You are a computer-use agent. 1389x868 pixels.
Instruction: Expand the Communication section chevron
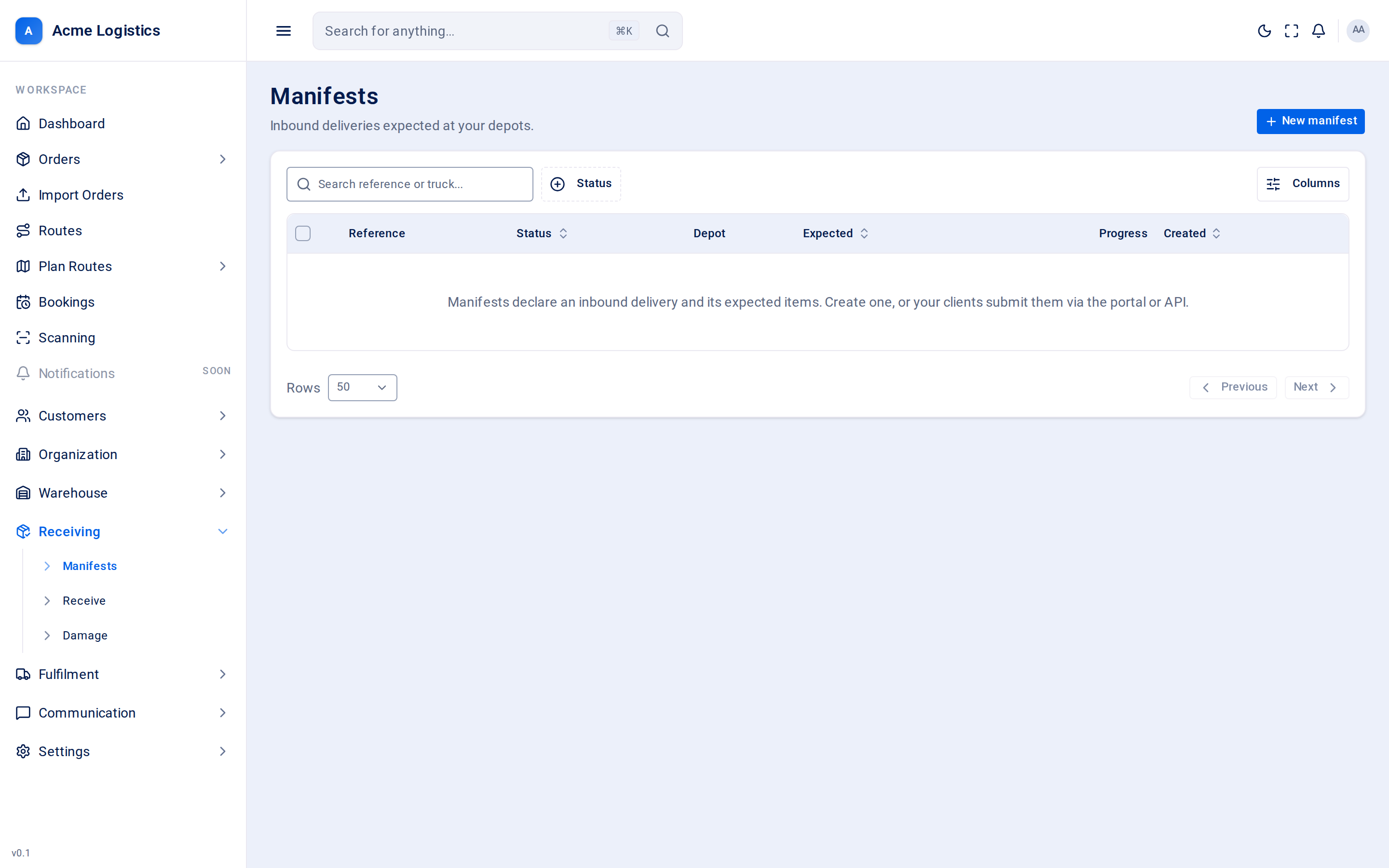coord(223,713)
